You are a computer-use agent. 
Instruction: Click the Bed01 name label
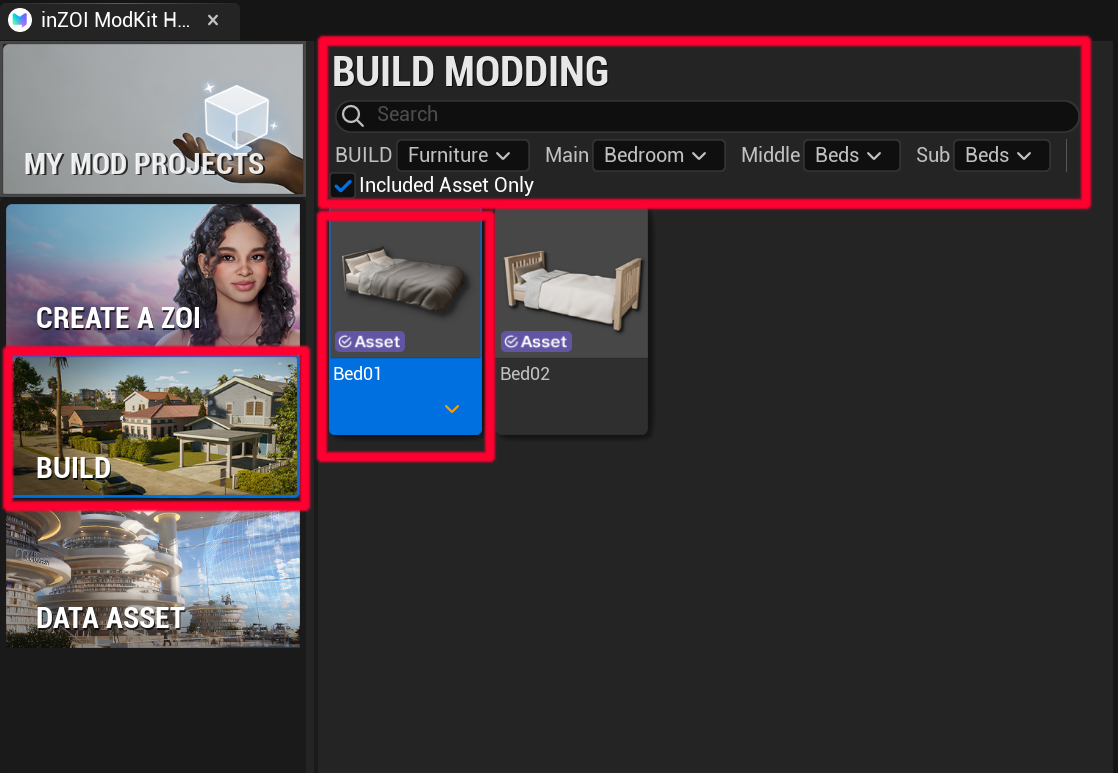[357, 374]
